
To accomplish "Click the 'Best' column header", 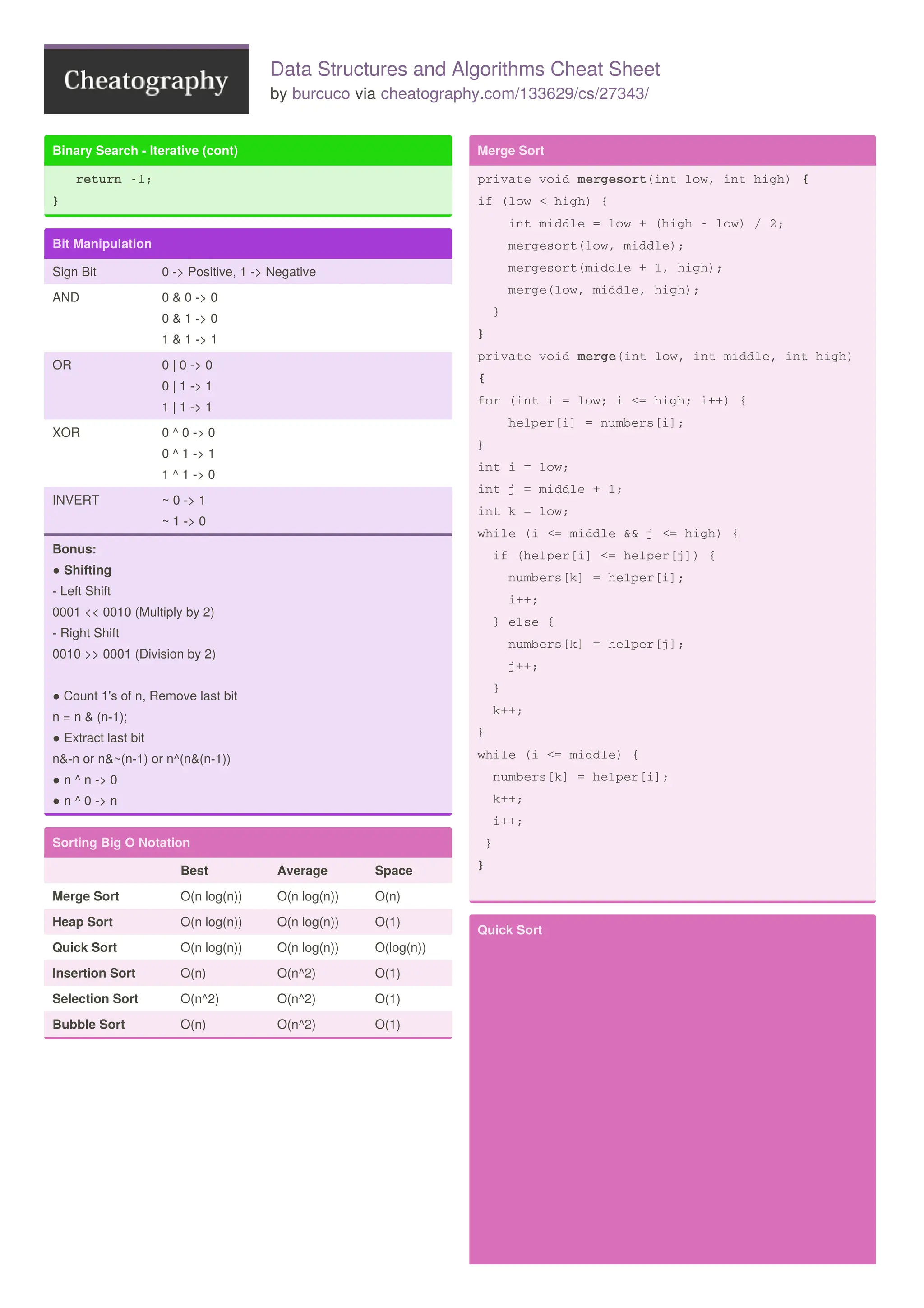I will [x=194, y=871].
